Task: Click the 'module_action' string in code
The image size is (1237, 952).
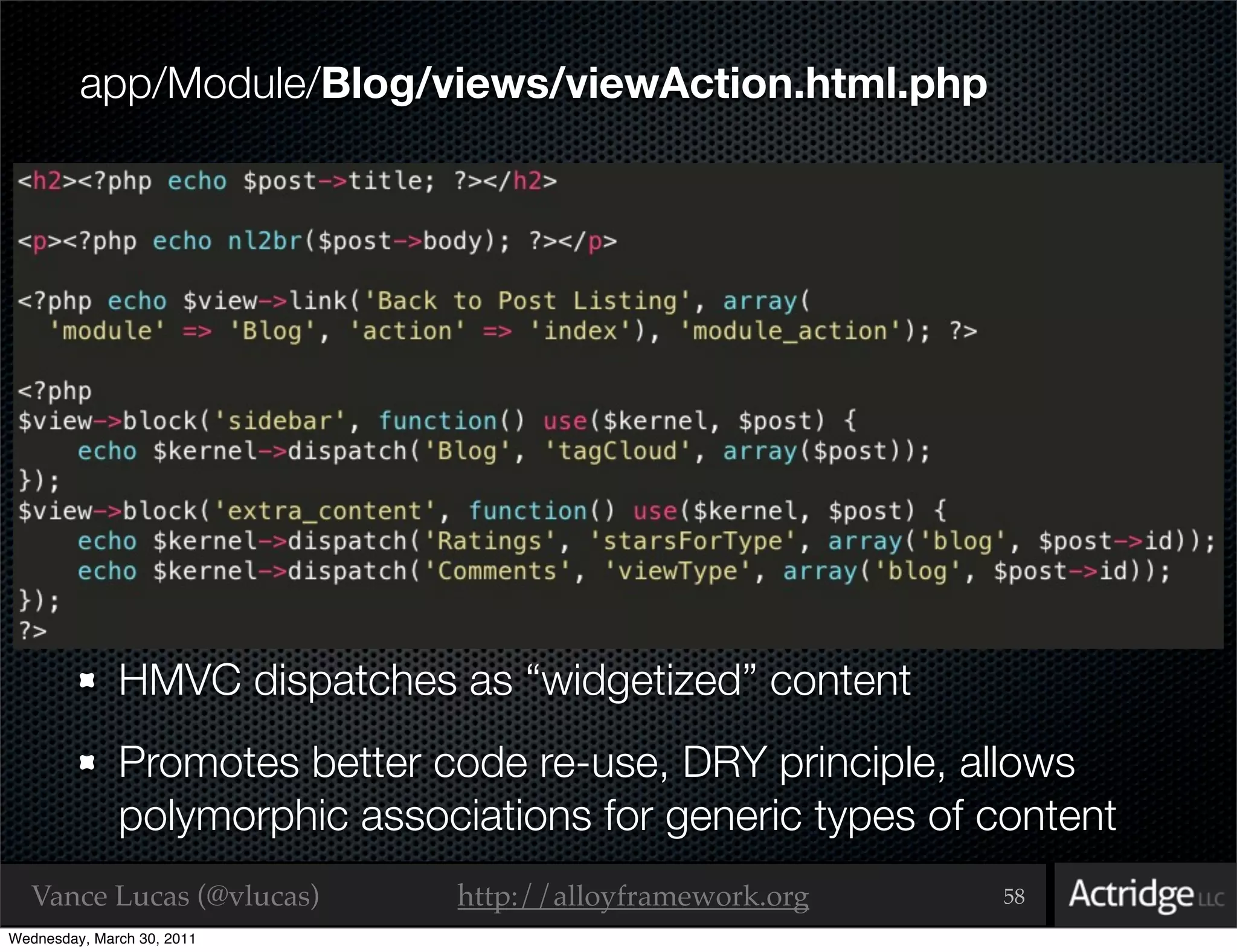Action: (790, 331)
